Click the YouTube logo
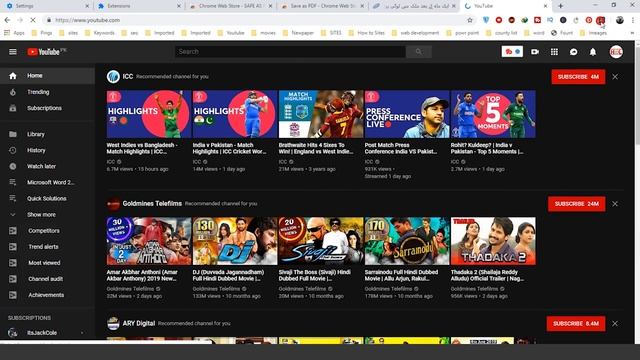Image resolution: width=640 pixels, height=360 pixels. pos(46,52)
